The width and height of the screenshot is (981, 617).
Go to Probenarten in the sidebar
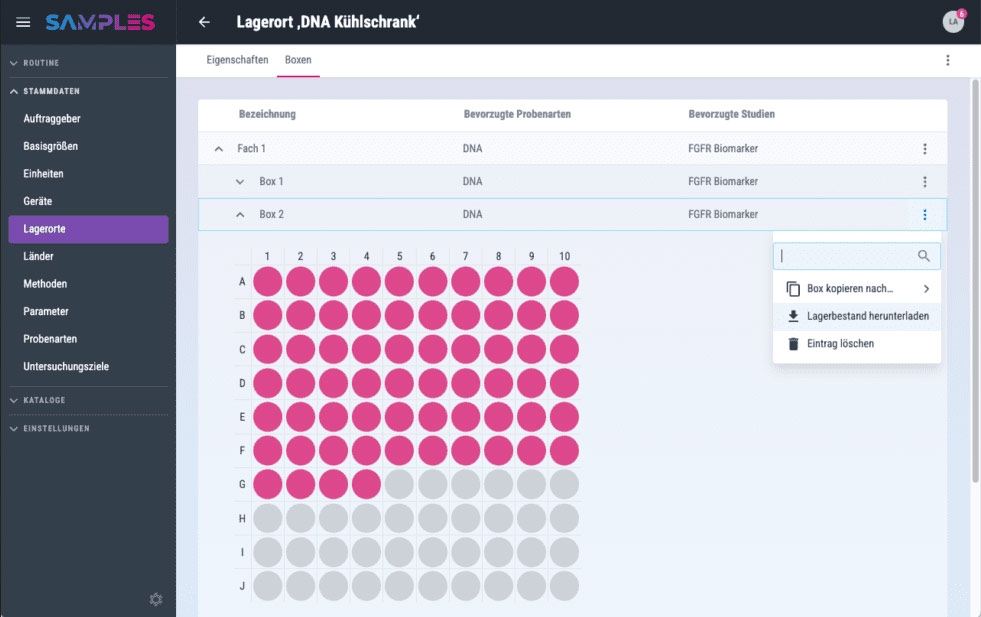50,339
